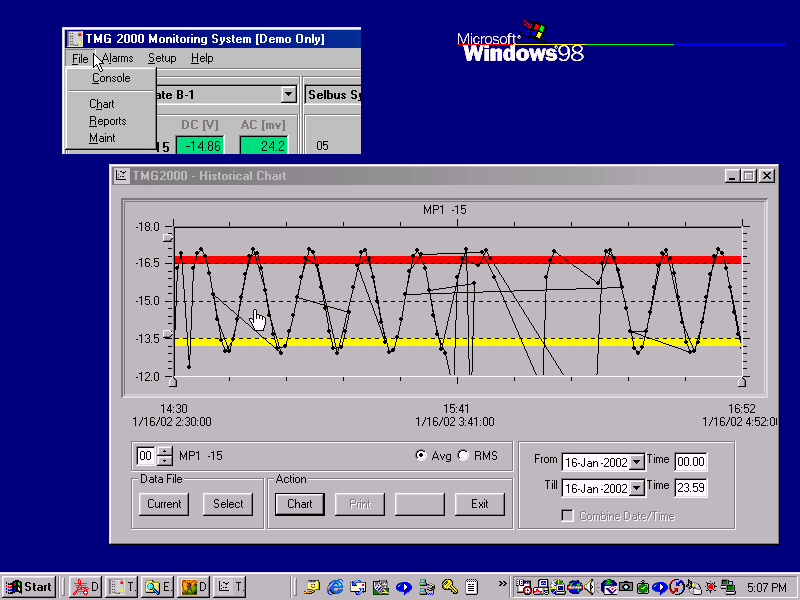The height and width of the screenshot is (600, 800).
Task: Select the RMS radio button
Action: tap(462, 456)
